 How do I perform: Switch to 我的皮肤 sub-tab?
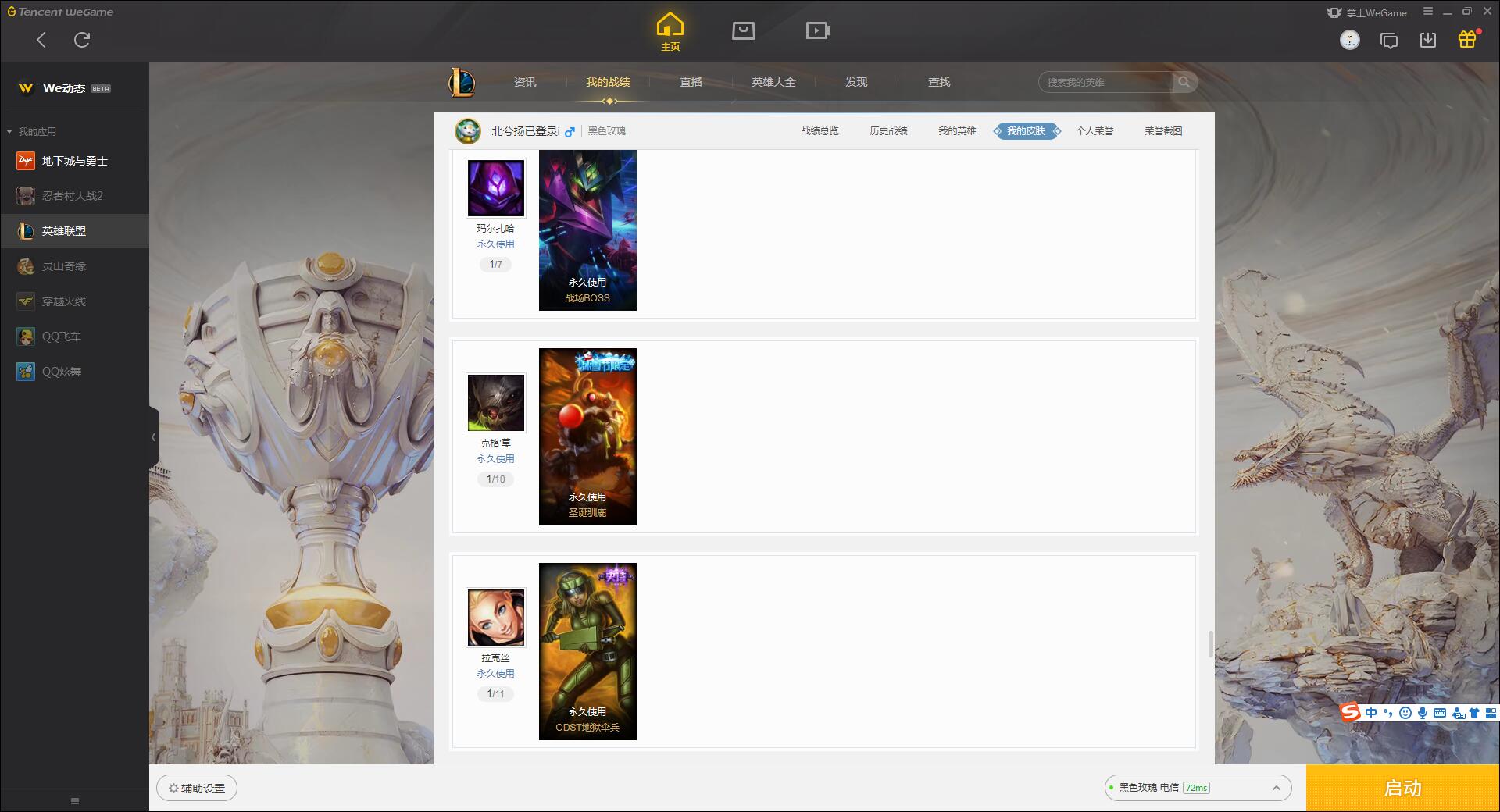click(1026, 131)
